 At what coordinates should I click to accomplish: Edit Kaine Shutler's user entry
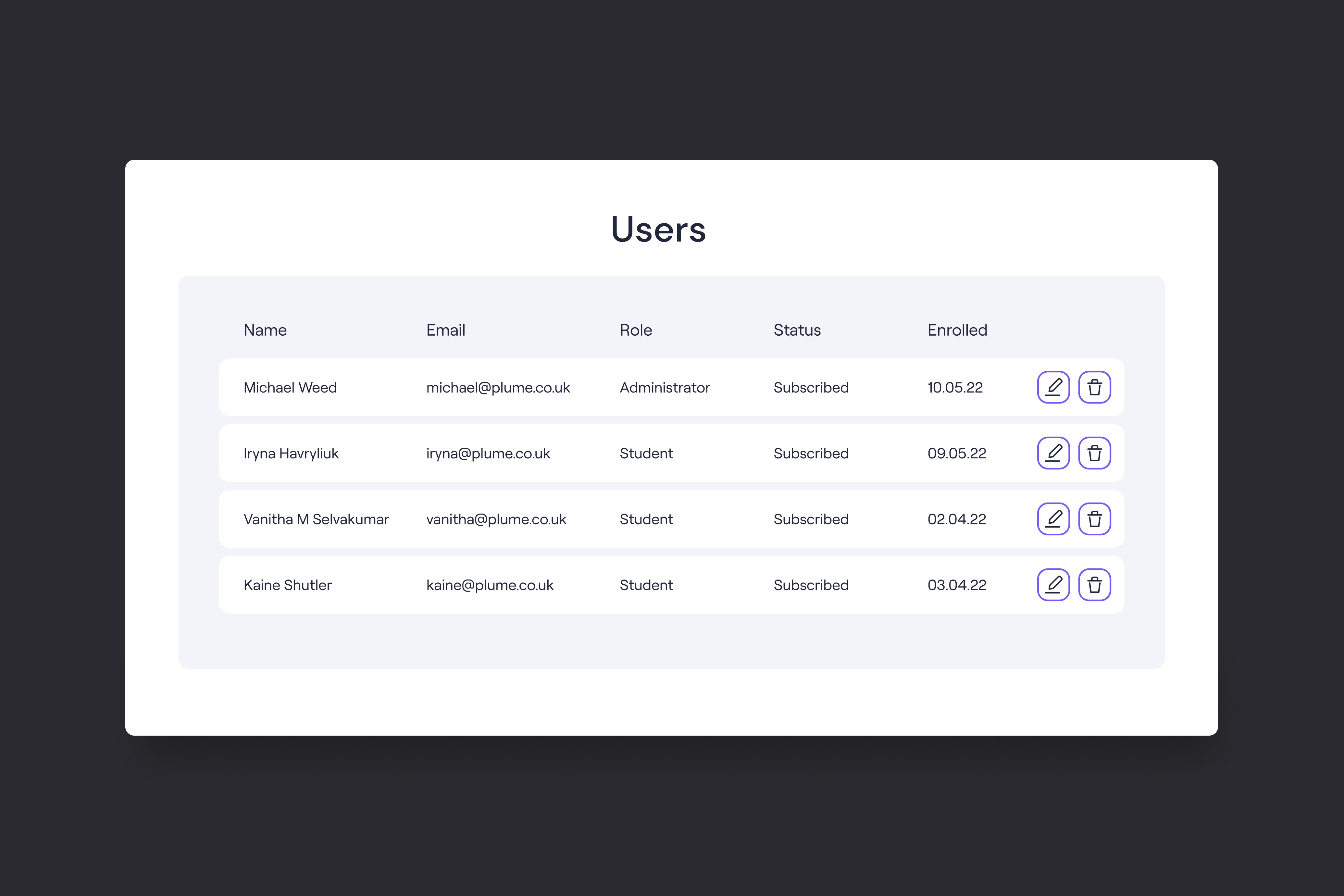(x=1053, y=585)
